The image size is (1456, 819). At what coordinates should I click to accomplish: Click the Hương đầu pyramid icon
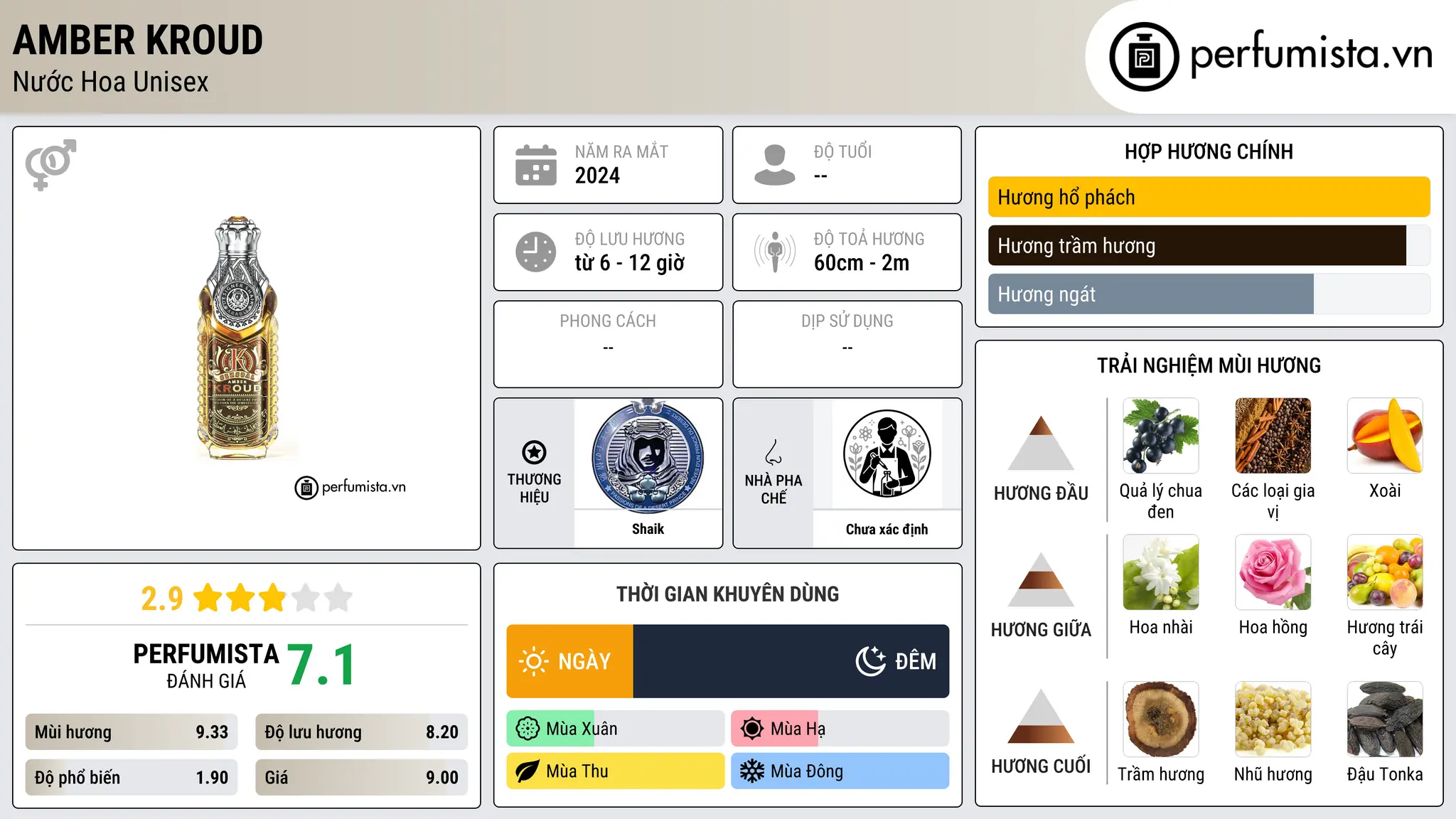(1042, 443)
